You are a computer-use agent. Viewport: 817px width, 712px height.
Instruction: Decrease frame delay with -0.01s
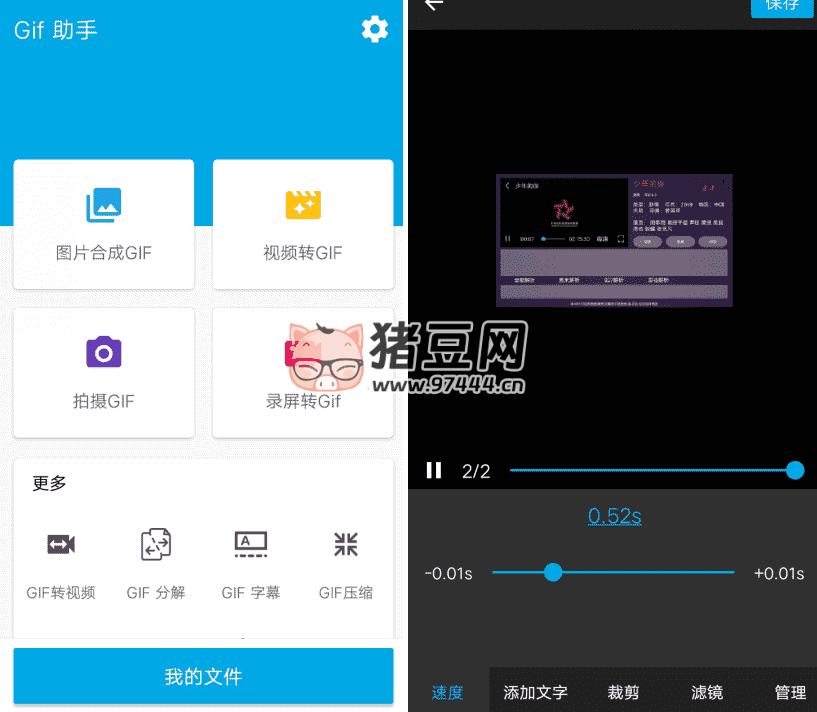448,573
